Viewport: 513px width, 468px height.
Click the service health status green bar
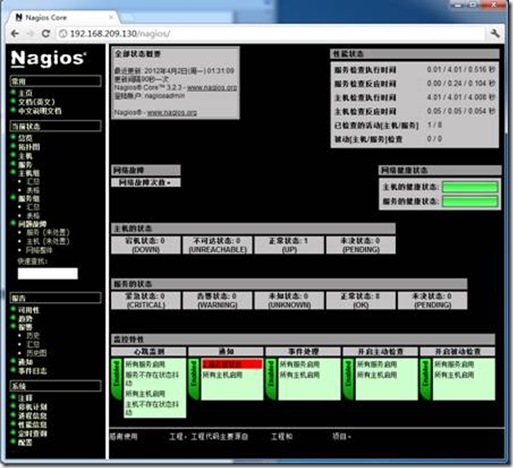pos(470,201)
